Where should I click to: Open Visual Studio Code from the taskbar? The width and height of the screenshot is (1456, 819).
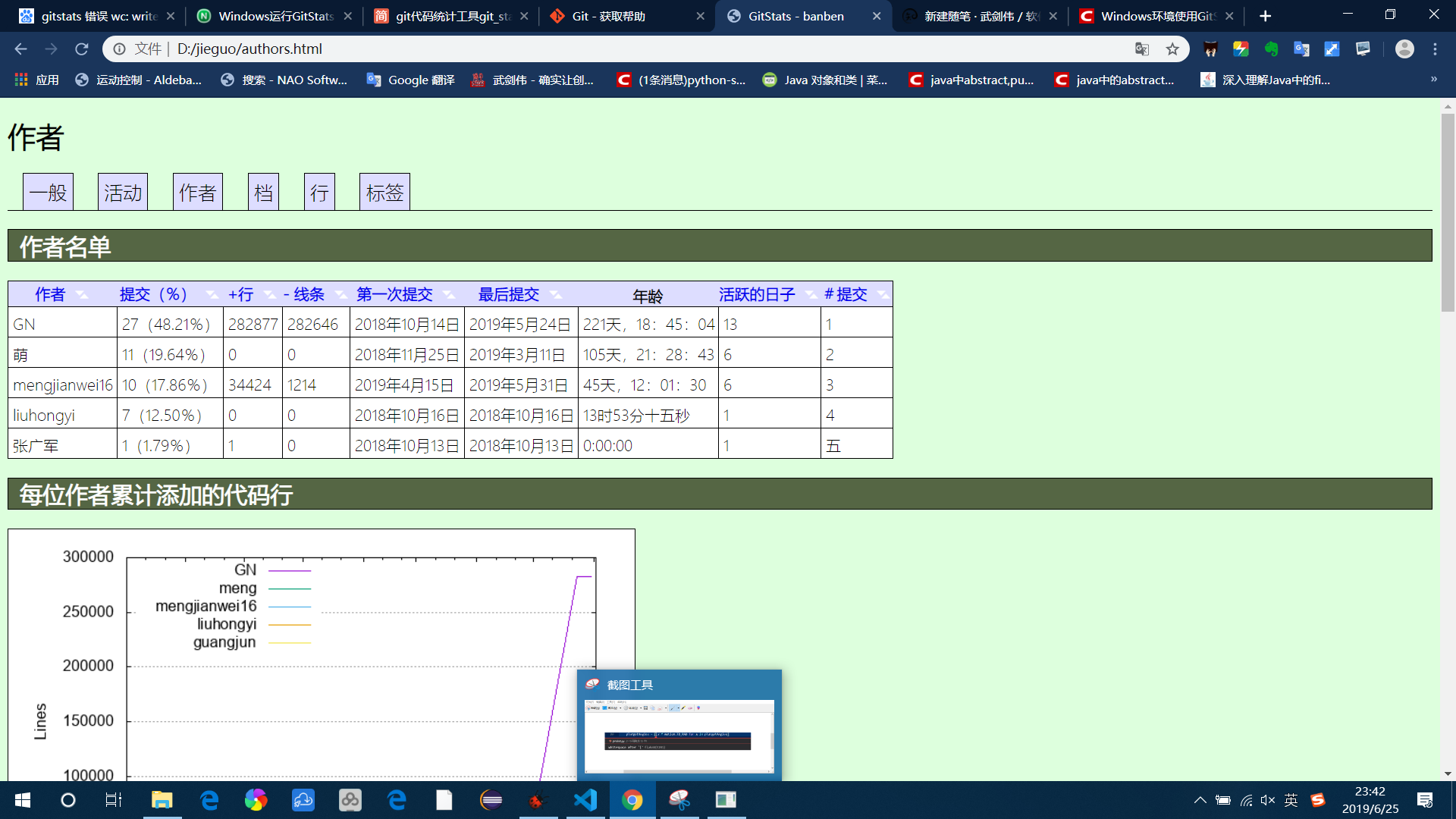(585, 800)
